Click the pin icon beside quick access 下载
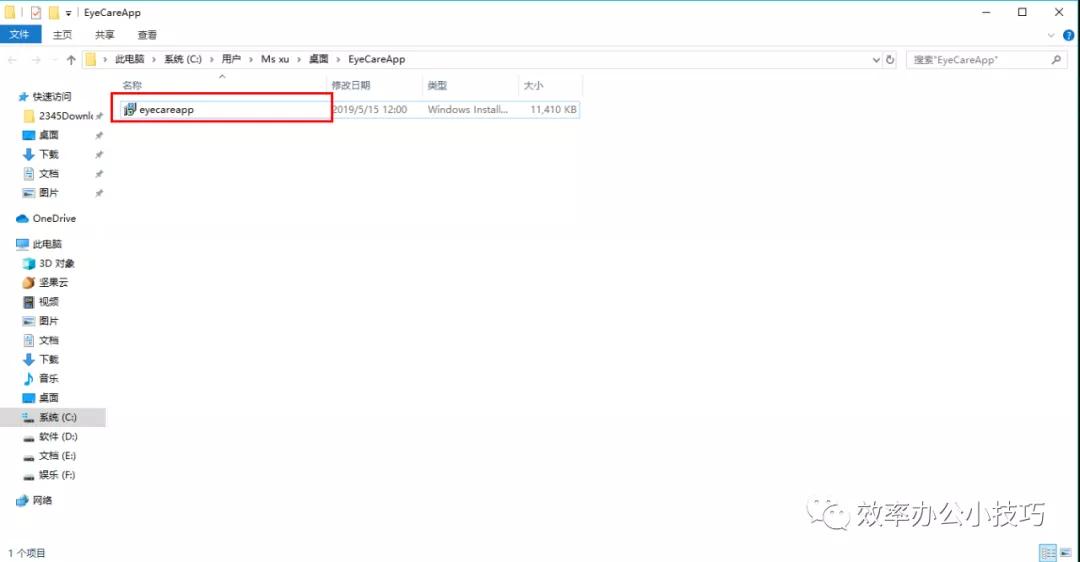Viewport: 1080px width, 562px height. point(99,154)
